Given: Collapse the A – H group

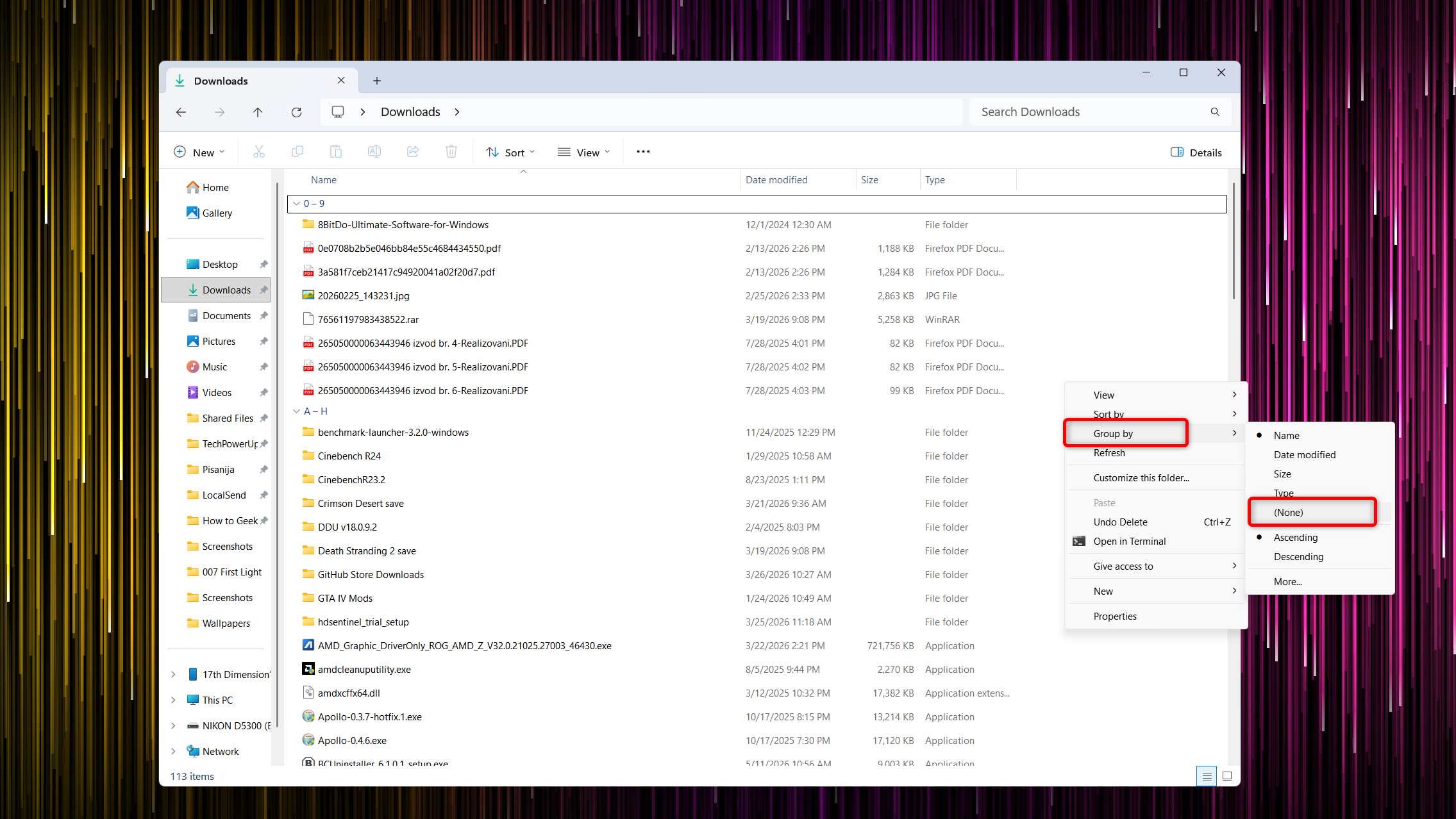Looking at the screenshot, I should pos(296,411).
